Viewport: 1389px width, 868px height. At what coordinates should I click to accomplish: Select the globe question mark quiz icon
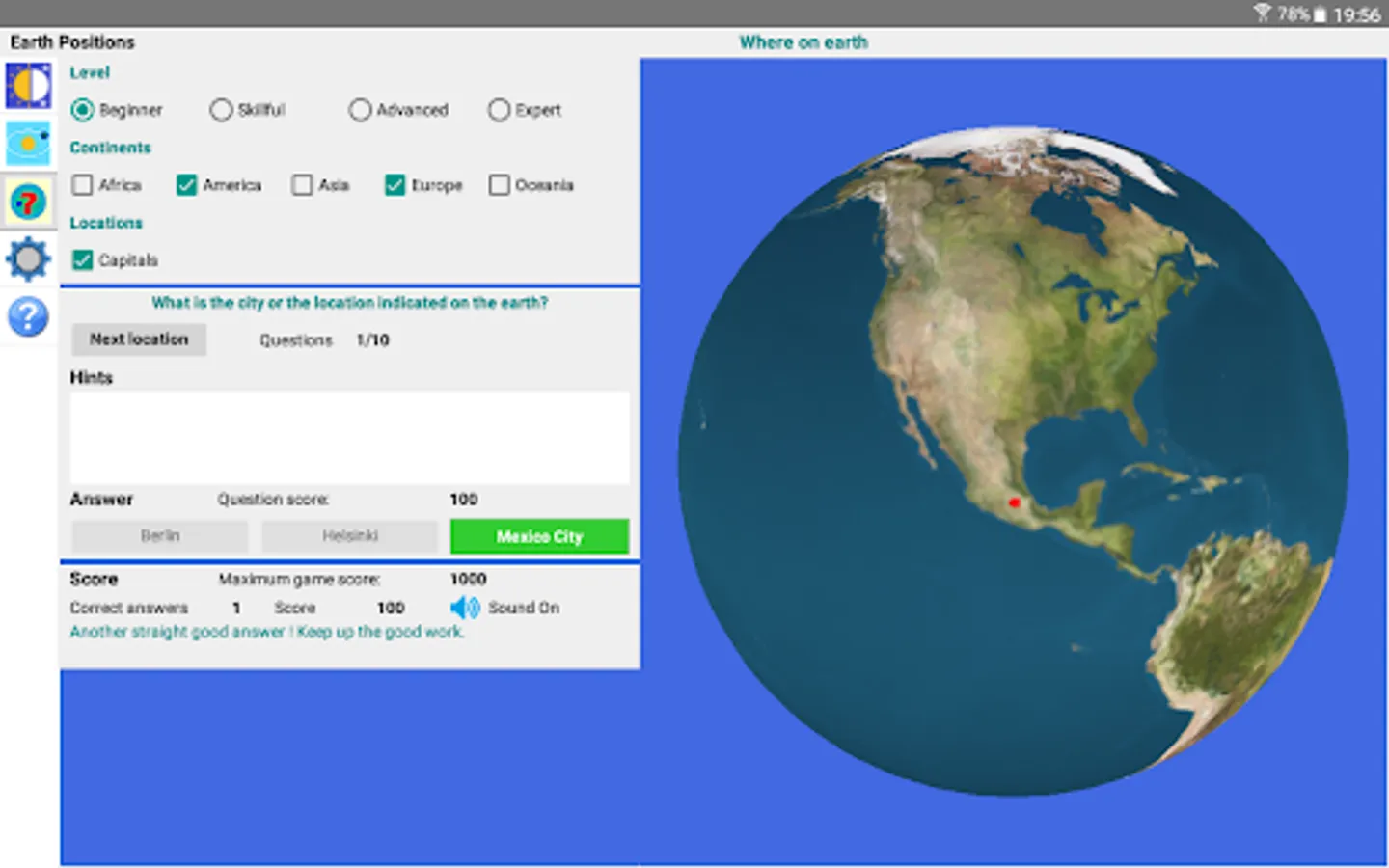pyautogui.click(x=29, y=203)
